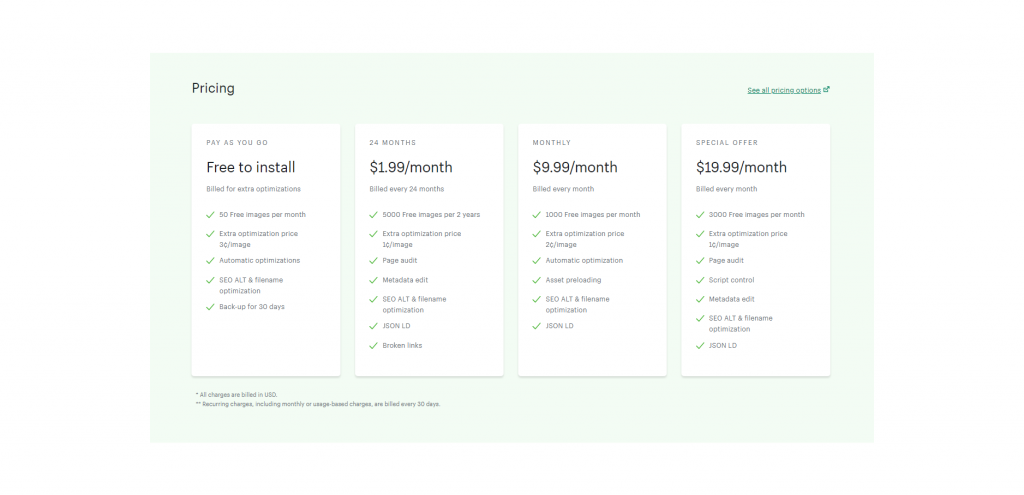Select the MONTHLY plan label
1024x495 pixels.
tap(552, 142)
